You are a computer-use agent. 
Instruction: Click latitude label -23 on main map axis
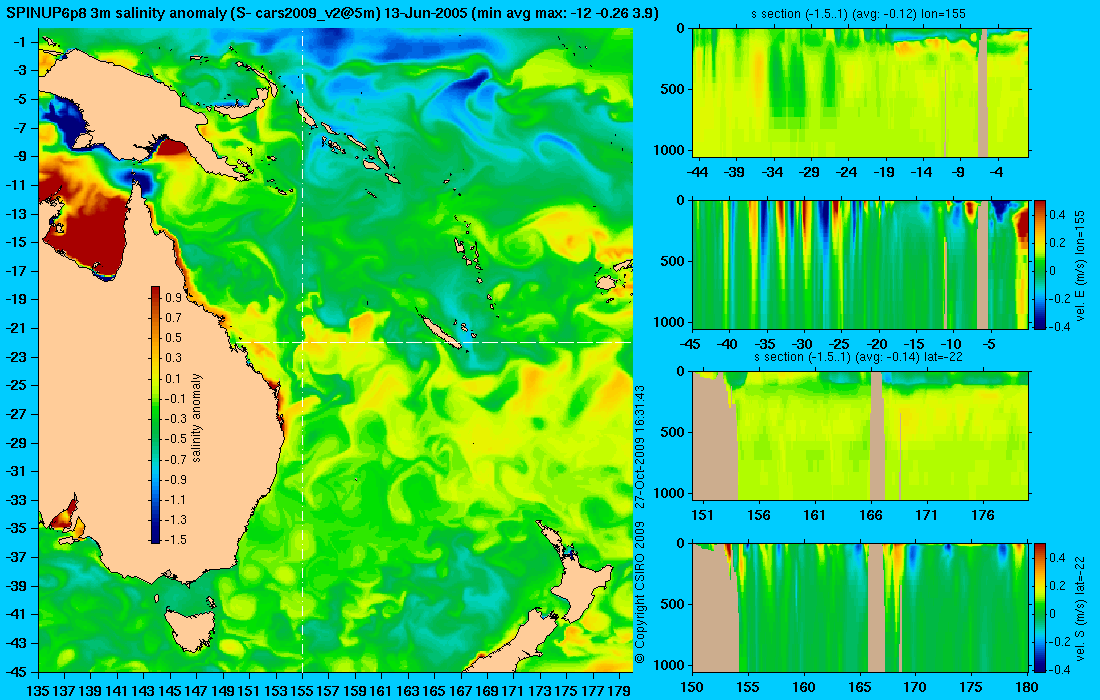click(x=15, y=356)
